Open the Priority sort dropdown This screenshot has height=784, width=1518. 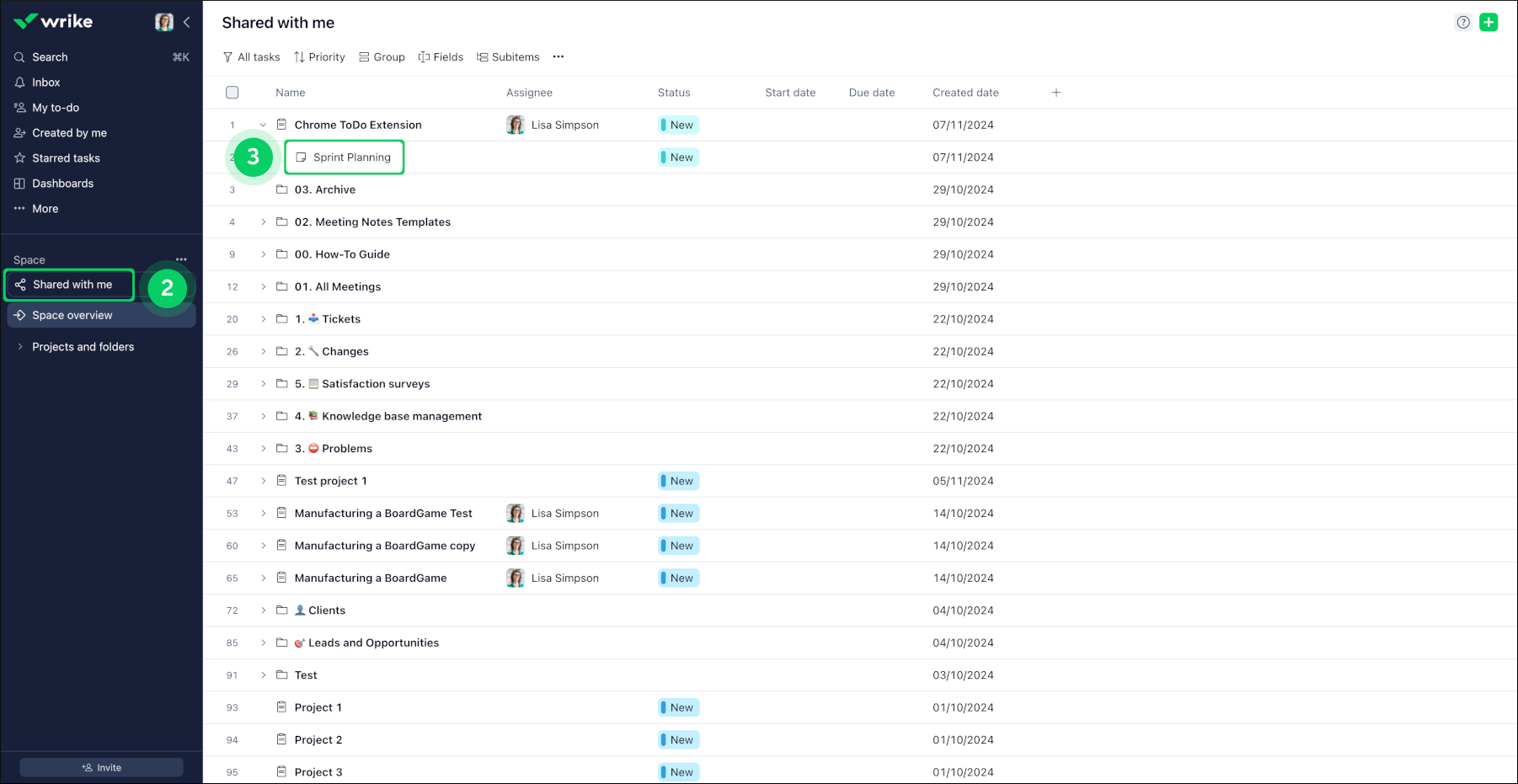(x=319, y=57)
